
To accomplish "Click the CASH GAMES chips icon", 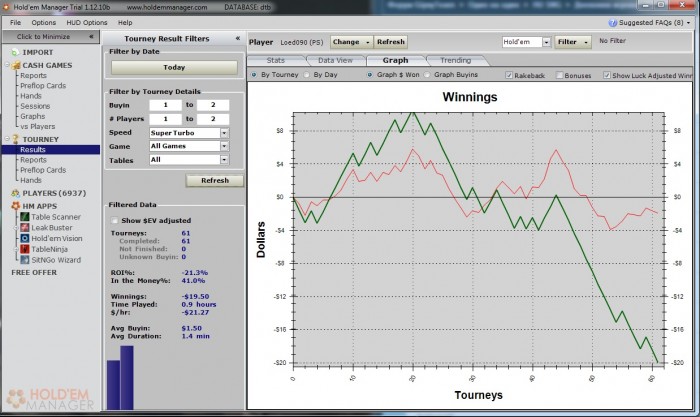I will coord(16,65).
